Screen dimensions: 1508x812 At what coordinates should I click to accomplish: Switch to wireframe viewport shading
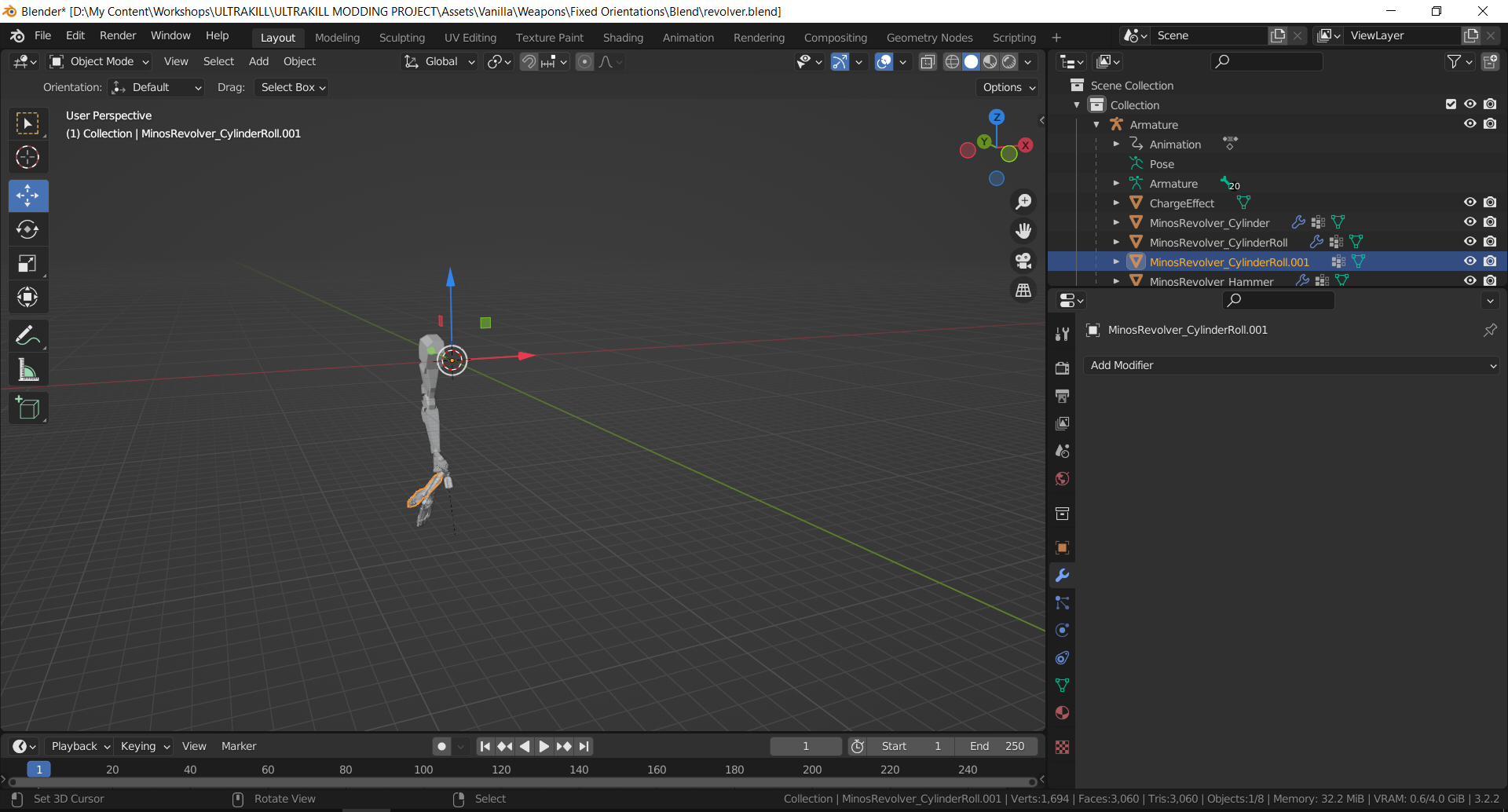[952, 62]
